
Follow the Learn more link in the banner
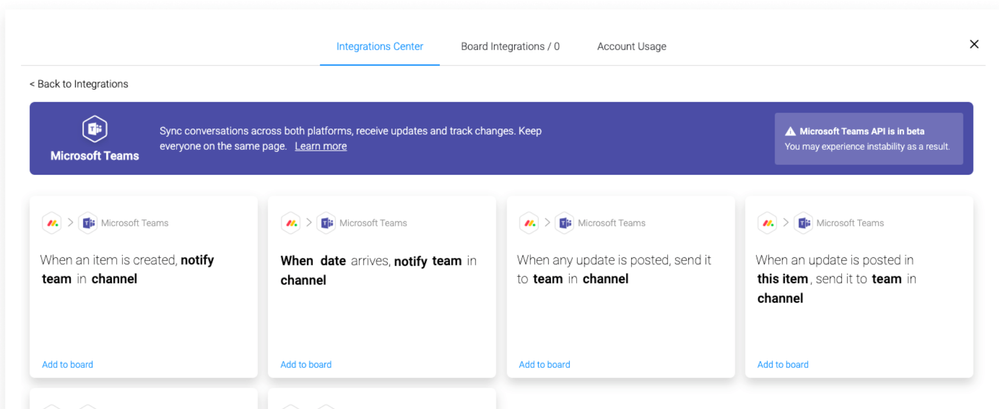[x=320, y=146]
